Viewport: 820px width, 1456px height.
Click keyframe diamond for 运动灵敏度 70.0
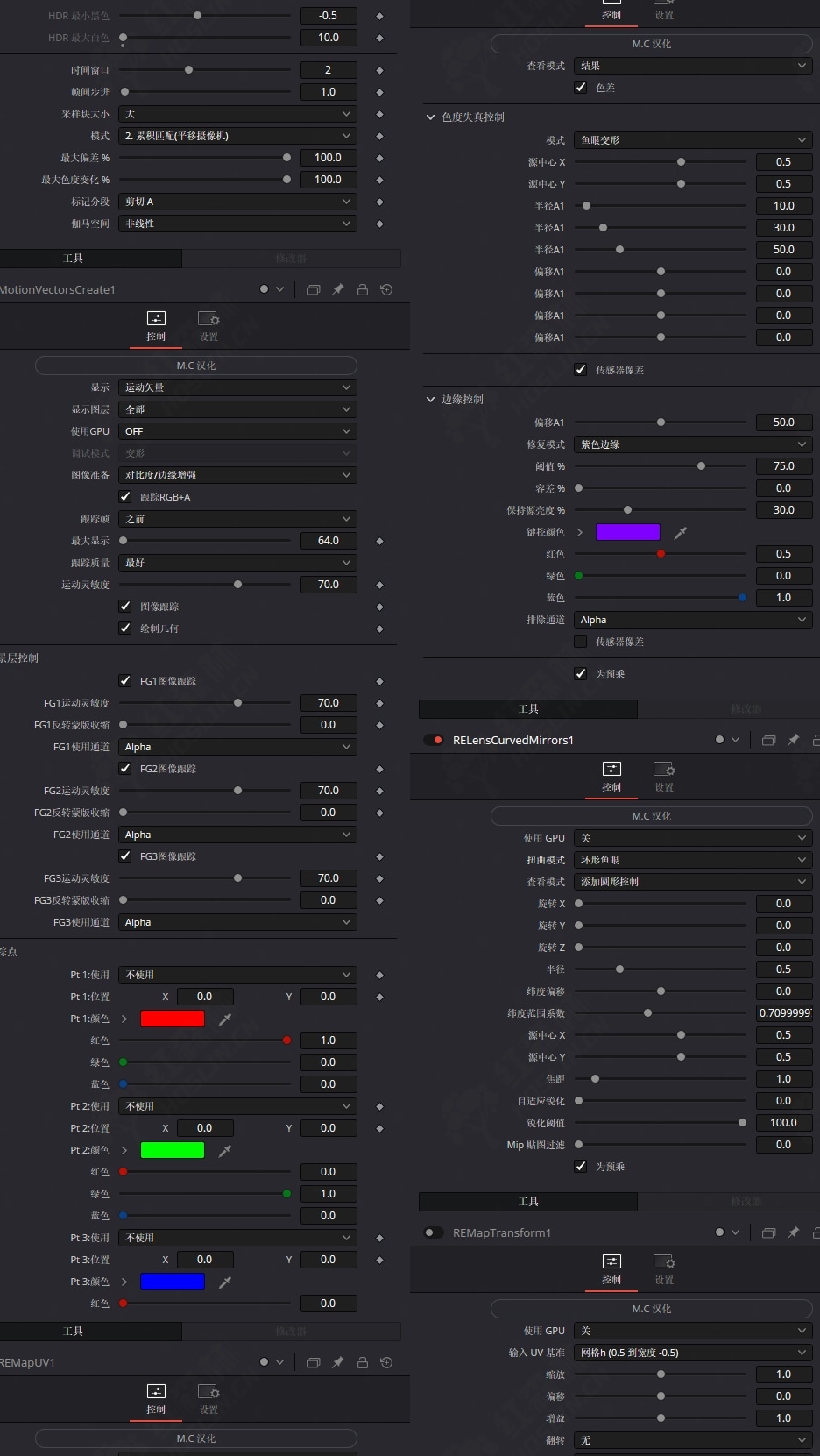(x=379, y=585)
